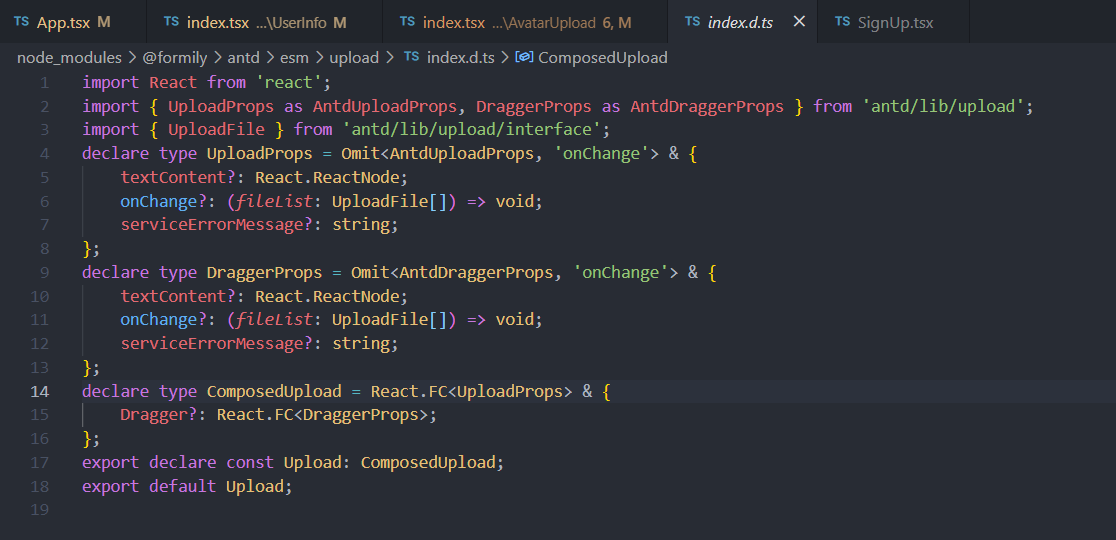
Task: Click ComposedUpload type annotation on line 17
Action: point(428,462)
